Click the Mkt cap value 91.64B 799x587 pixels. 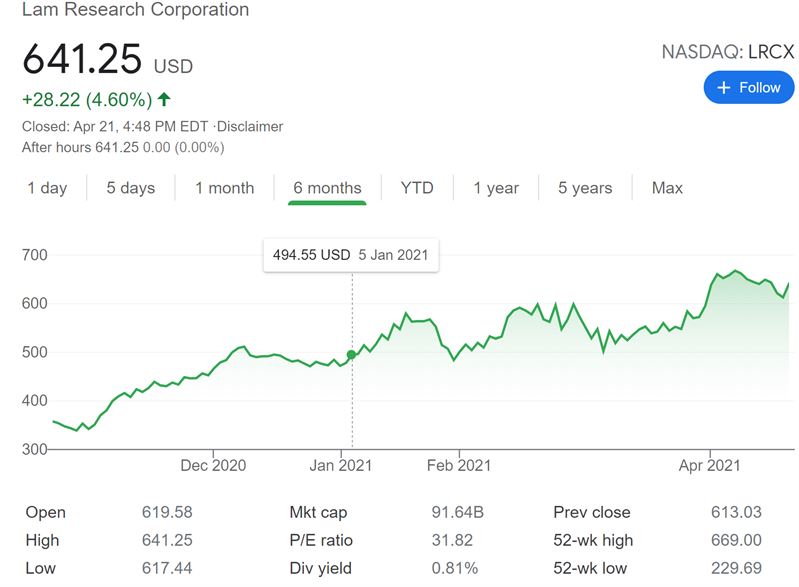tap(457, 513)
